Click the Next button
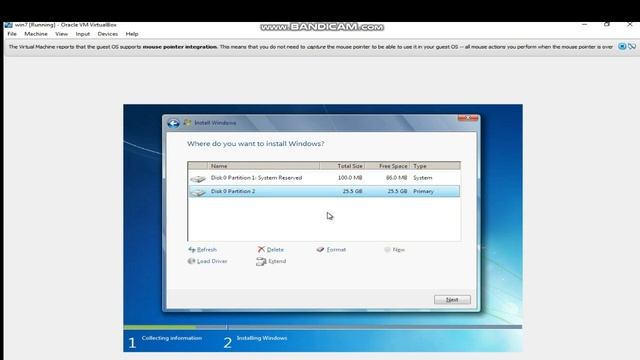640x360 pixels. tap(452, 300)
